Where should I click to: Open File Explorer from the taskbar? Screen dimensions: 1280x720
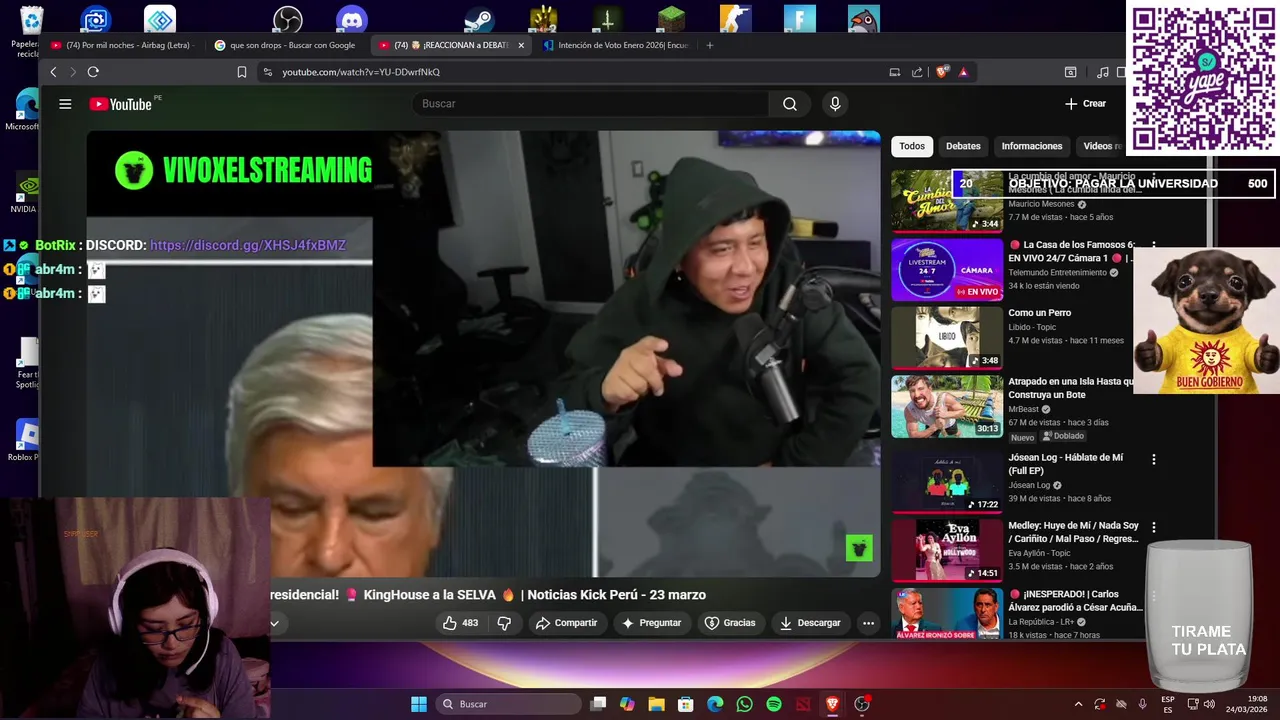[656, 704]
